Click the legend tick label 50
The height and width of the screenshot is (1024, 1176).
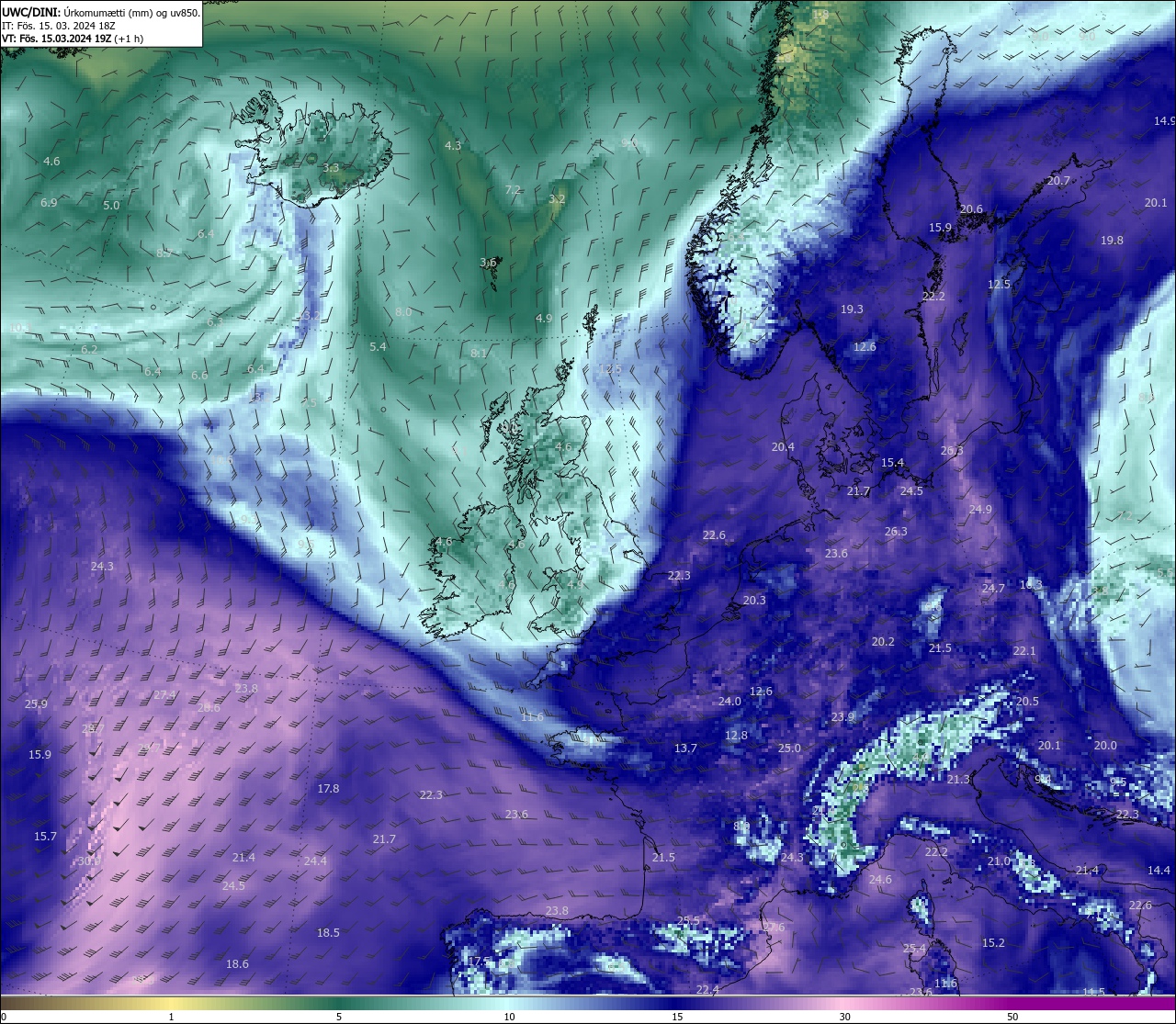(x=1012, y=1017)
